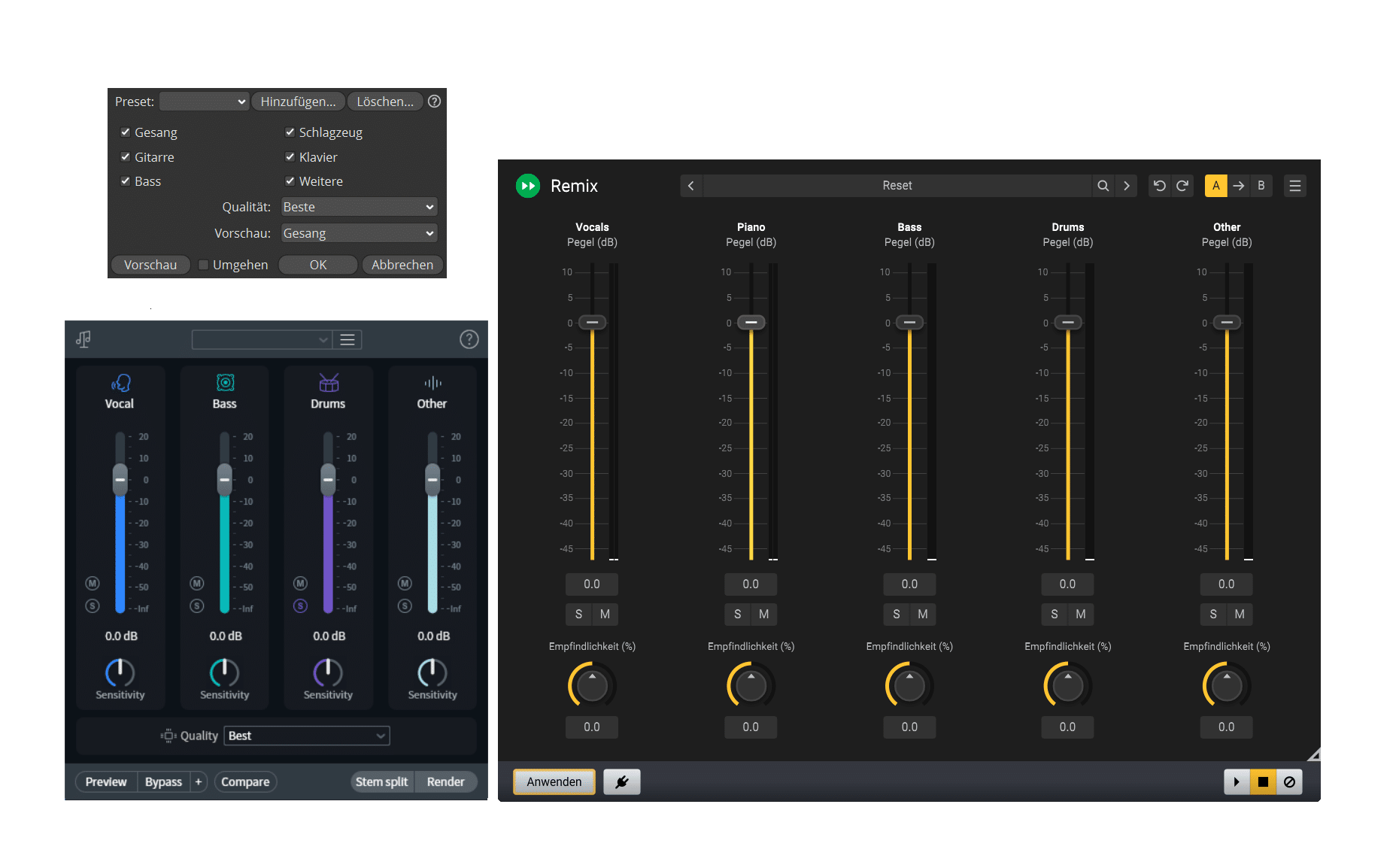Viewport: 1399px width, 868px height.
Task: Click Hinzufügen... button
Action: [299, 102]
